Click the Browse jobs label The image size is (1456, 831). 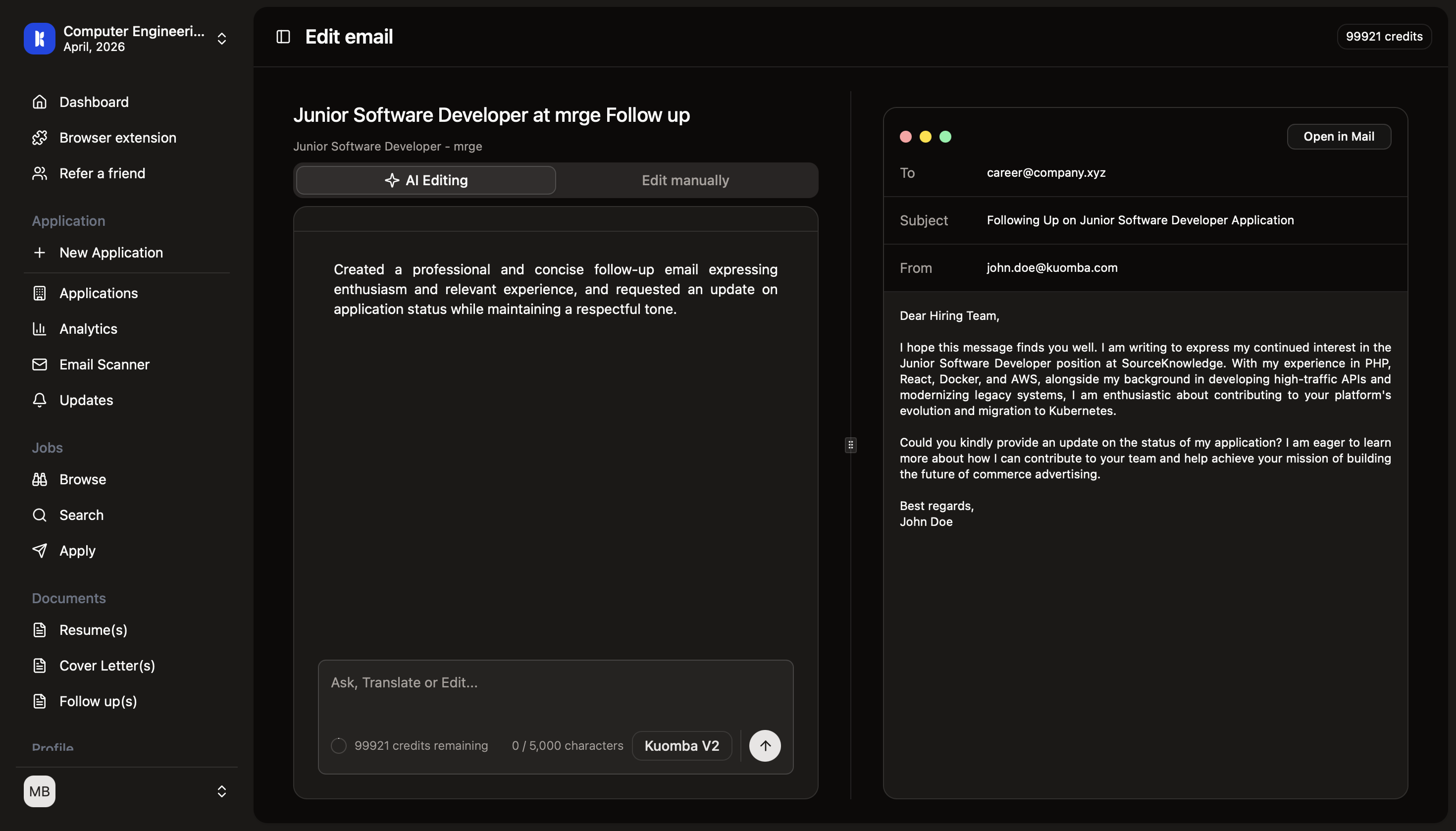pyautogui.click(x=83, y=479)
